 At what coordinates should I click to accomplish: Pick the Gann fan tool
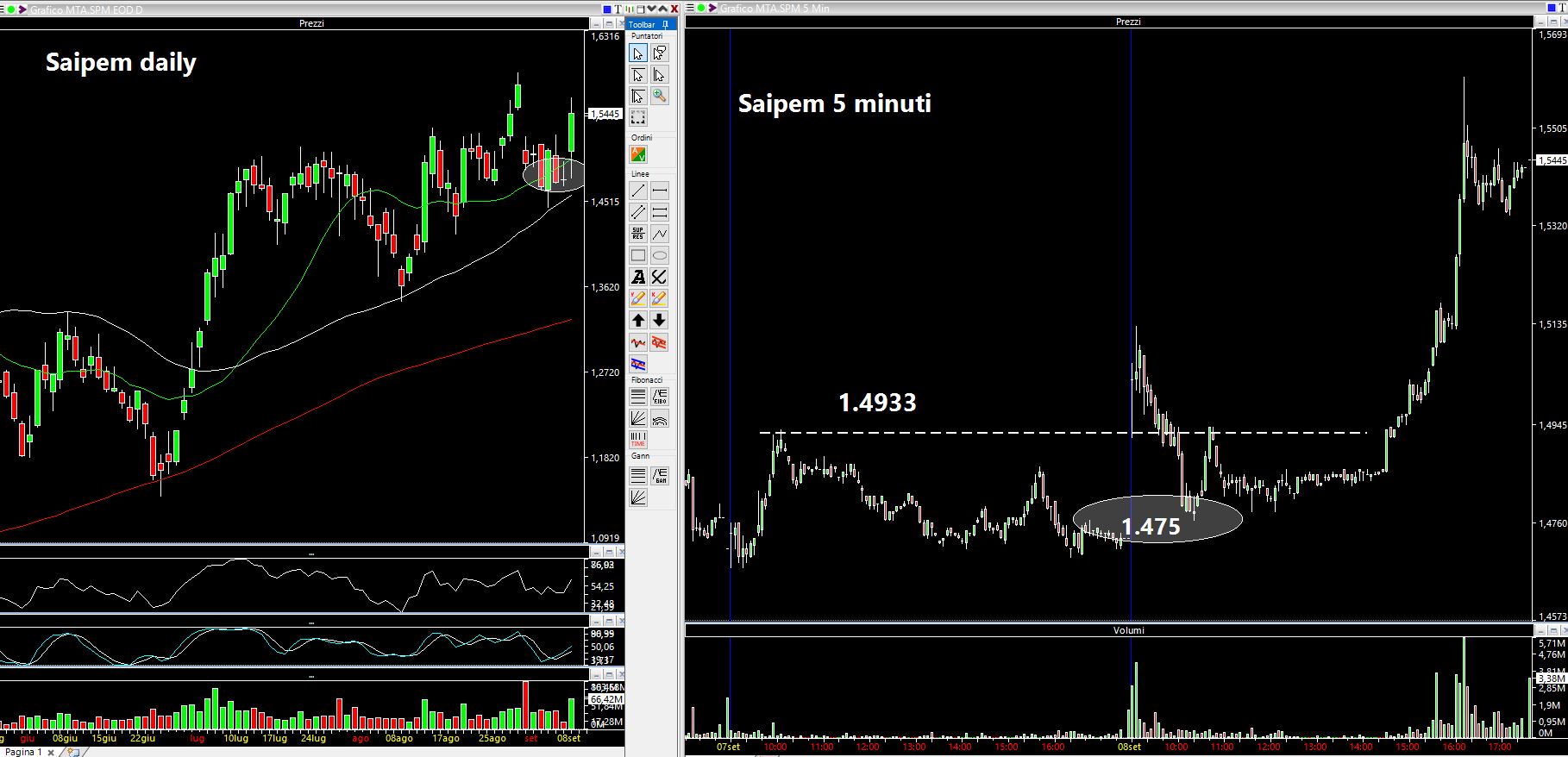[638, 497]
